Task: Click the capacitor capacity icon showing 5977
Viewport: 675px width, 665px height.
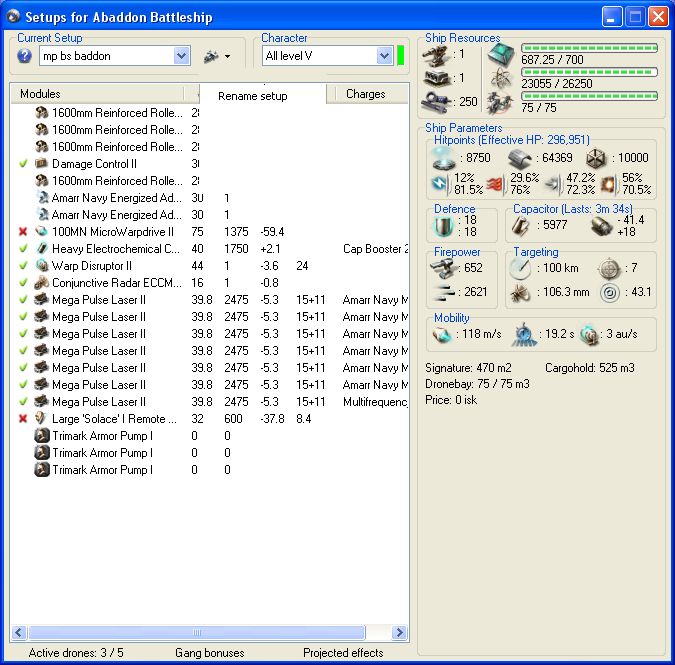Action: pos(521,226)
